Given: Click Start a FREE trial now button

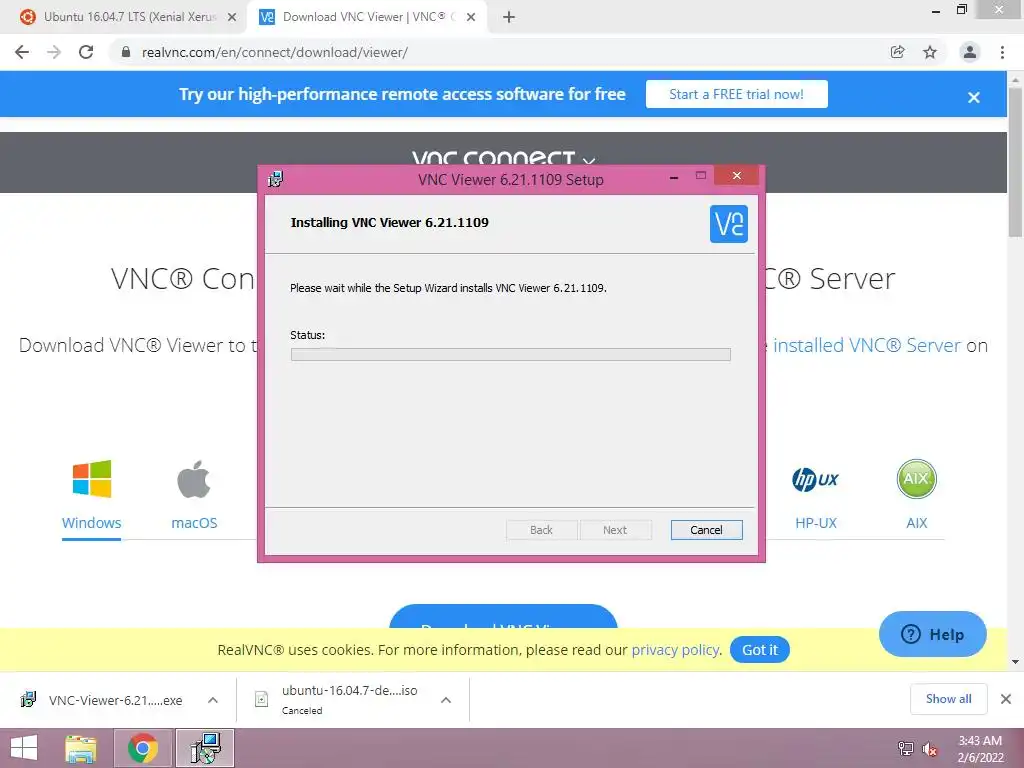Looking at the screenshot, I should coord(737,94).
